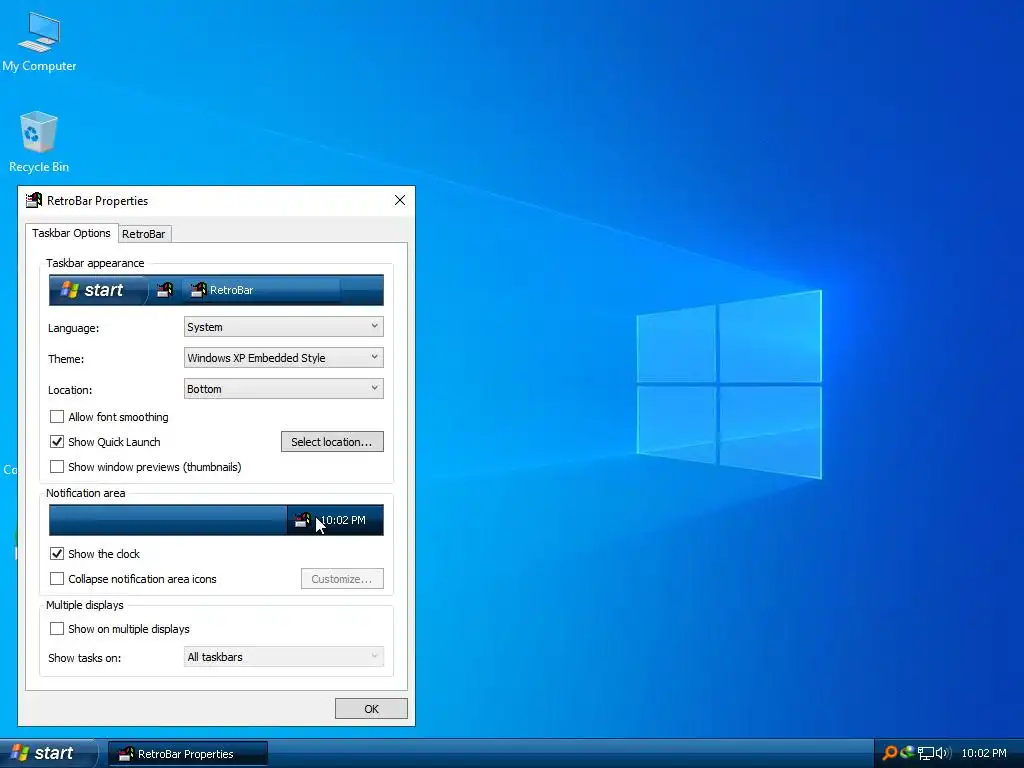Click the tray icon in the notification area preview
This screenshot has height=768, width=1024.
click(x=301, y=520)
